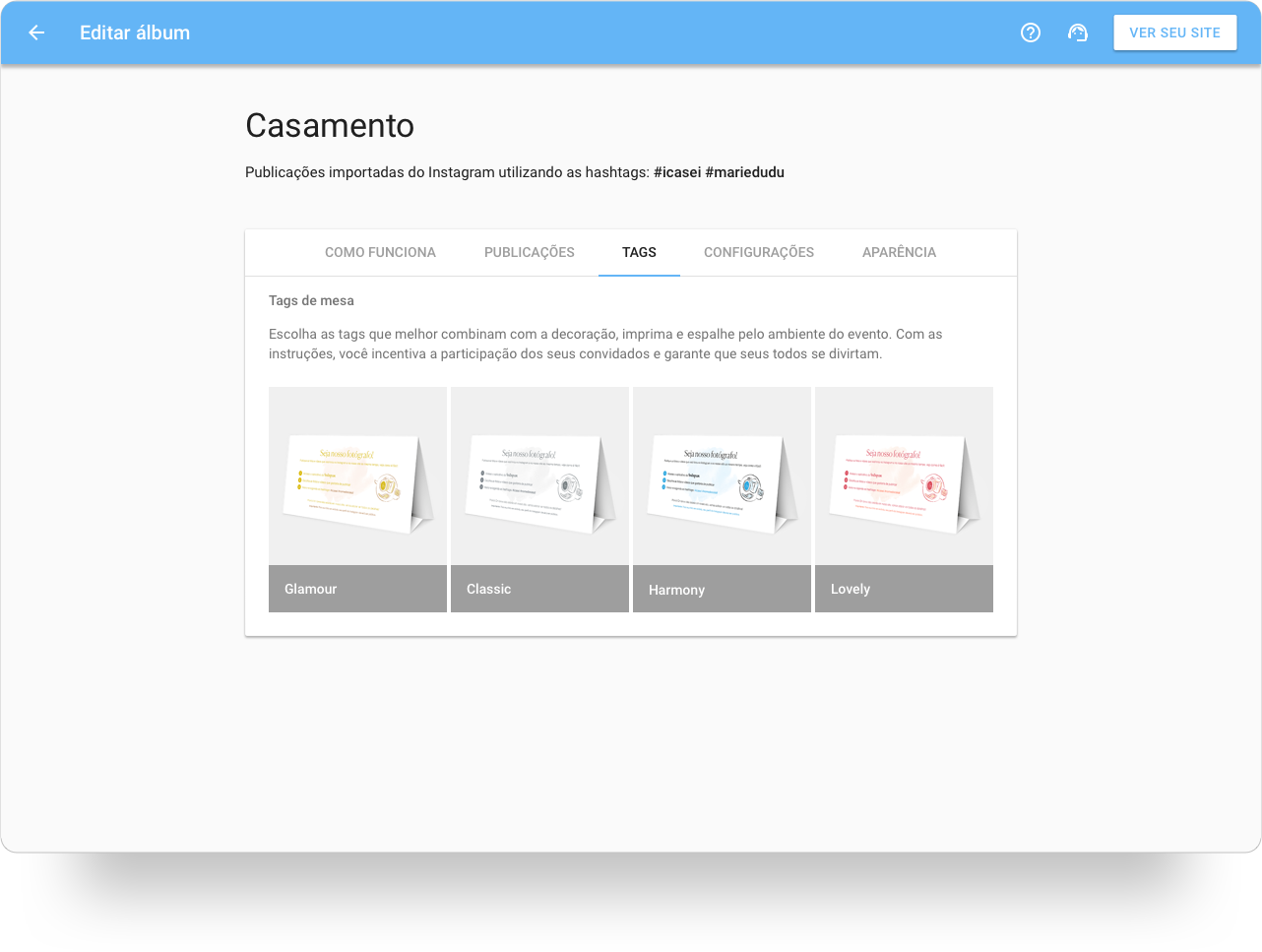
Task: Switch to the COMO FUNCIONA tab
Action: coord(380,252)
